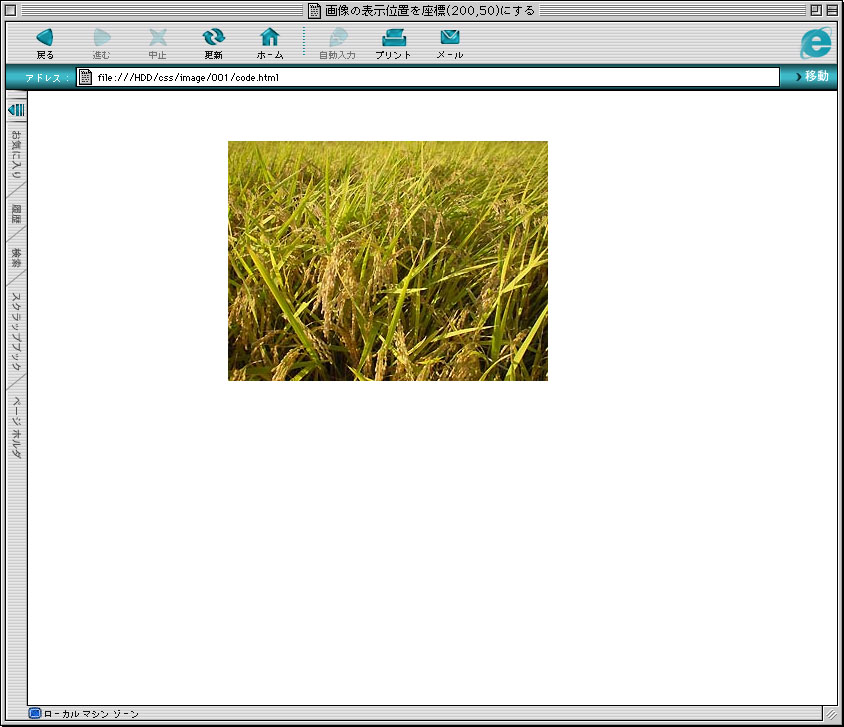Open the ページホルダ side tab
Viewport: 844px width, 727px height.
(x=16, y=427)
